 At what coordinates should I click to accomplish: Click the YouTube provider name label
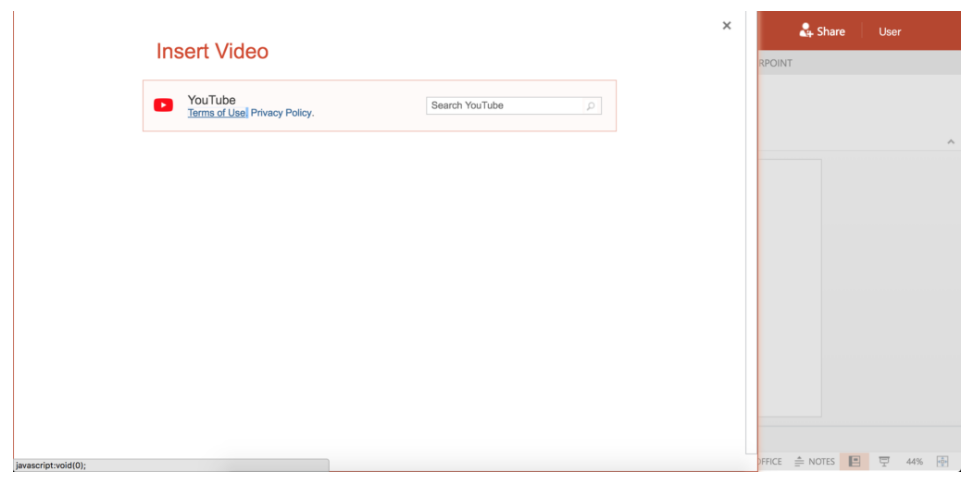pos(212,100)
